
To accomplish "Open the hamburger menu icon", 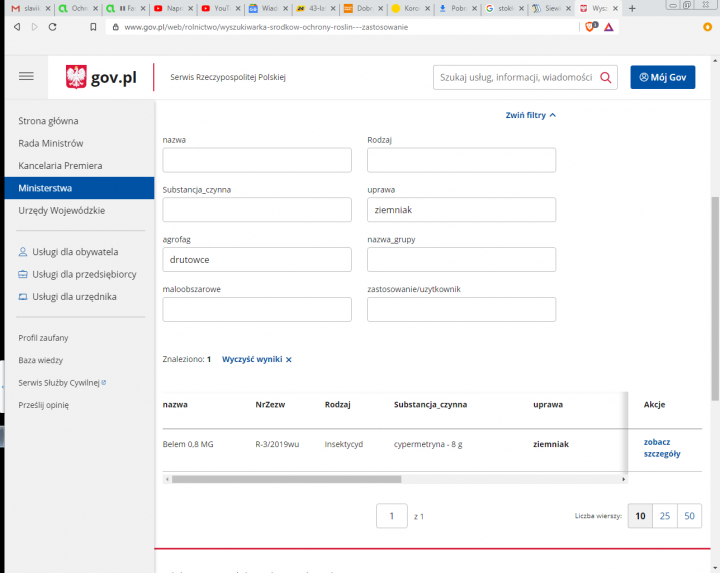I will [26, 77].
